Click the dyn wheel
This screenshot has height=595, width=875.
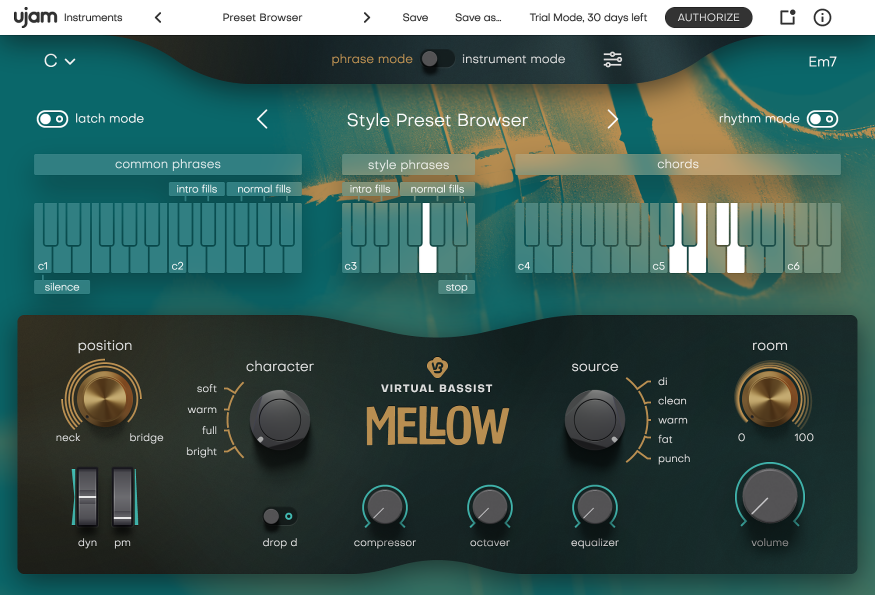coord(87,497)
